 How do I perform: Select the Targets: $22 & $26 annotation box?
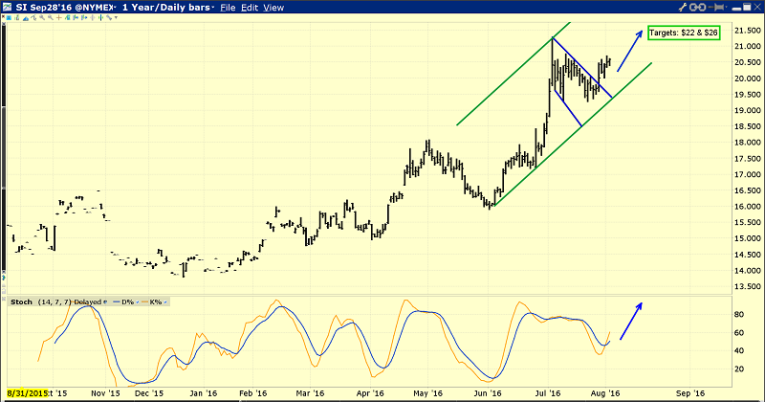tap(684, 32)
